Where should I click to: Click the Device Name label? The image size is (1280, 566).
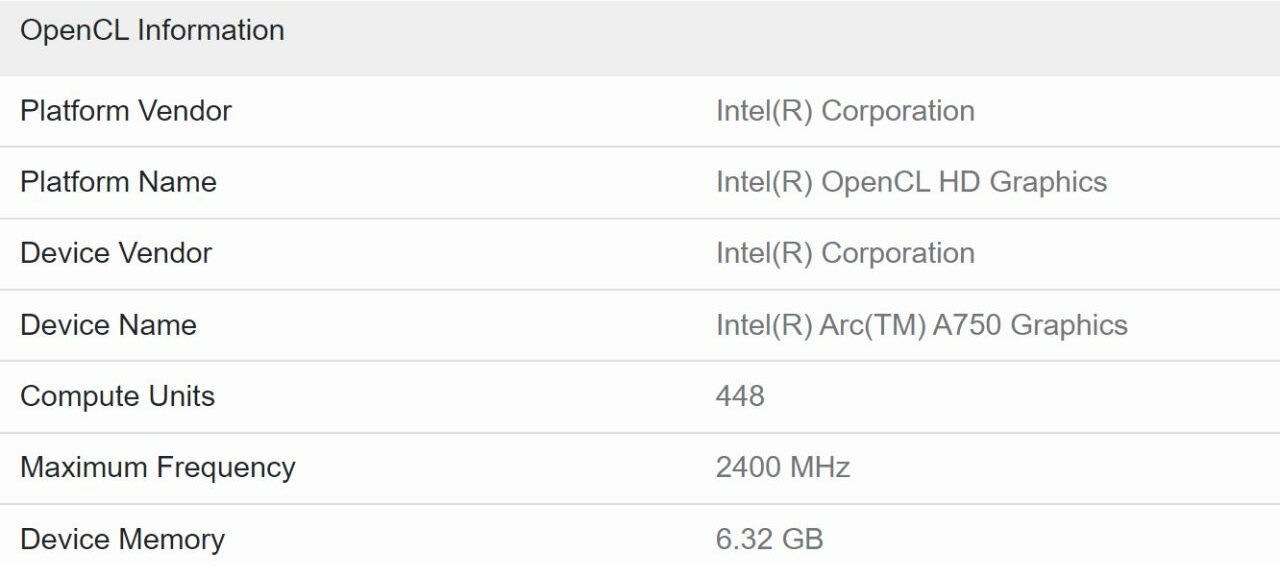108,325
